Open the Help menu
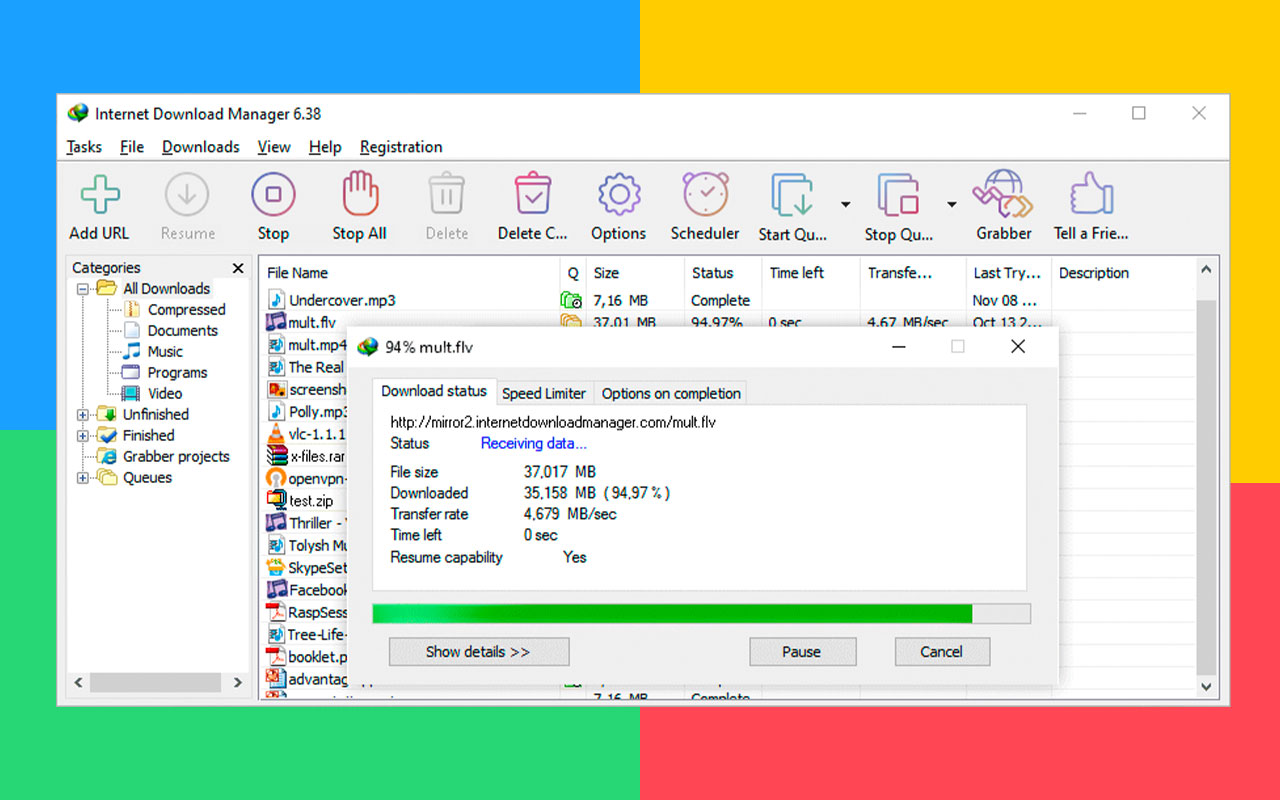1280x800 pixels. (325, 147)
